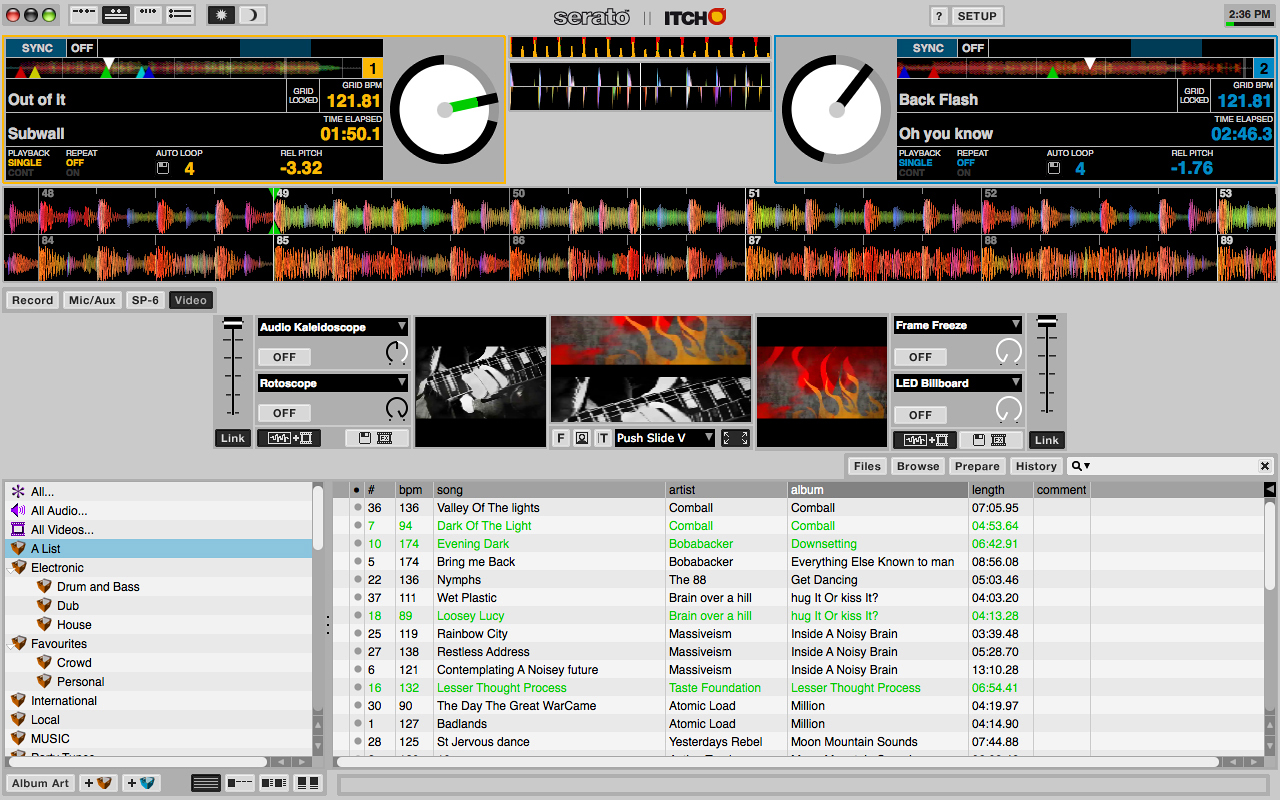Click the left deck auto loop save icon
The height and width of the screenshot is (800, 1280).
pyautogui.click(x=164, y=169)
